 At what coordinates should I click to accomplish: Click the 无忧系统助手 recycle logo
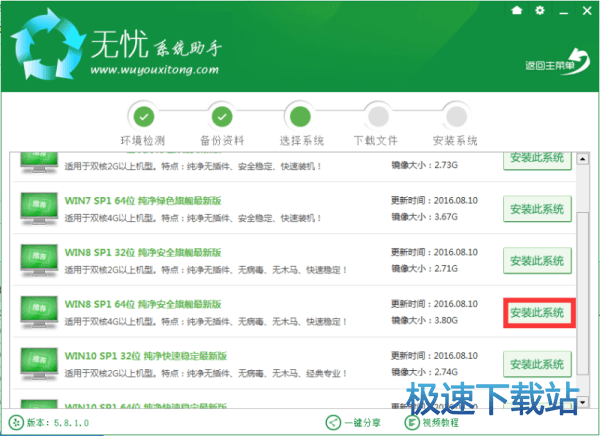47,44
